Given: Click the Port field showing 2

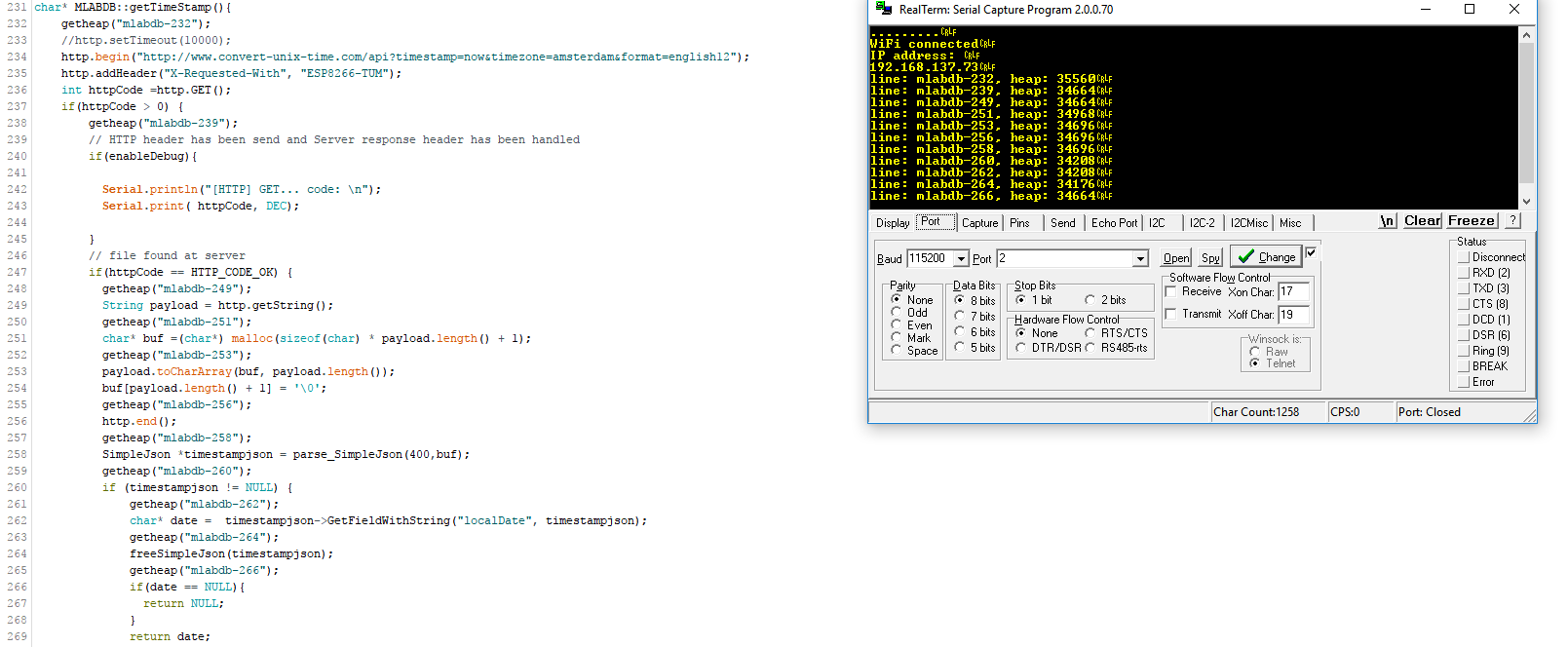Looking at the screenshot, I should click(1064, 258).
